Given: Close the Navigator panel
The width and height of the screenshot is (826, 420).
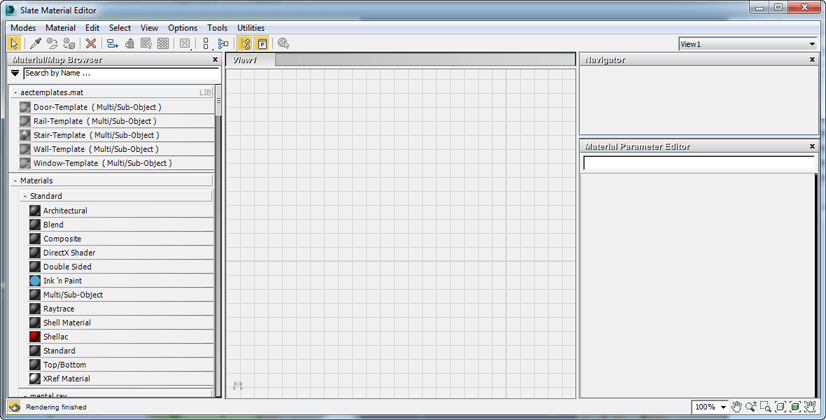Looking at the screenshot, I should pyautogui.click(x=812, y=60).
